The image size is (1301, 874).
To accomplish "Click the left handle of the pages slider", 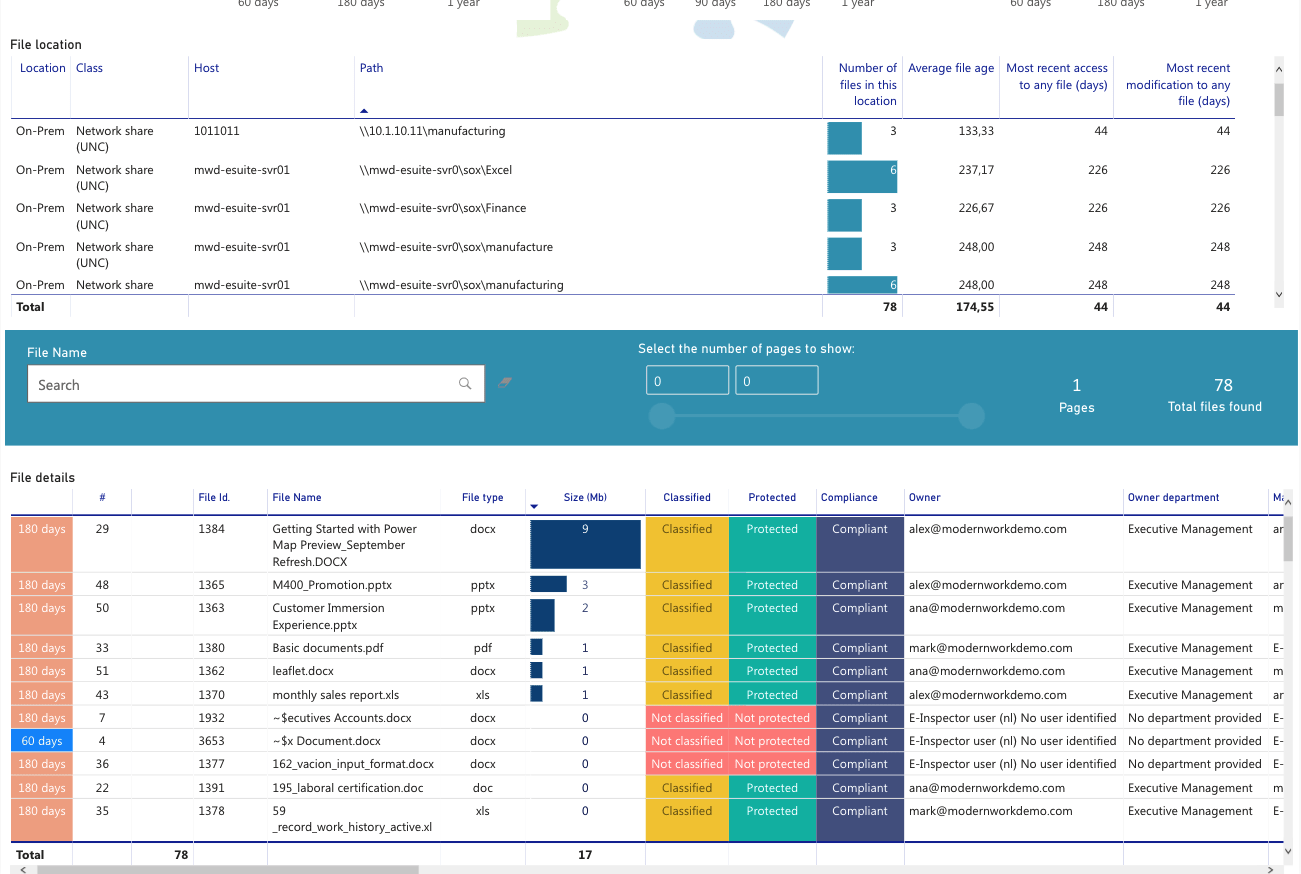I will tap(662, 416).
